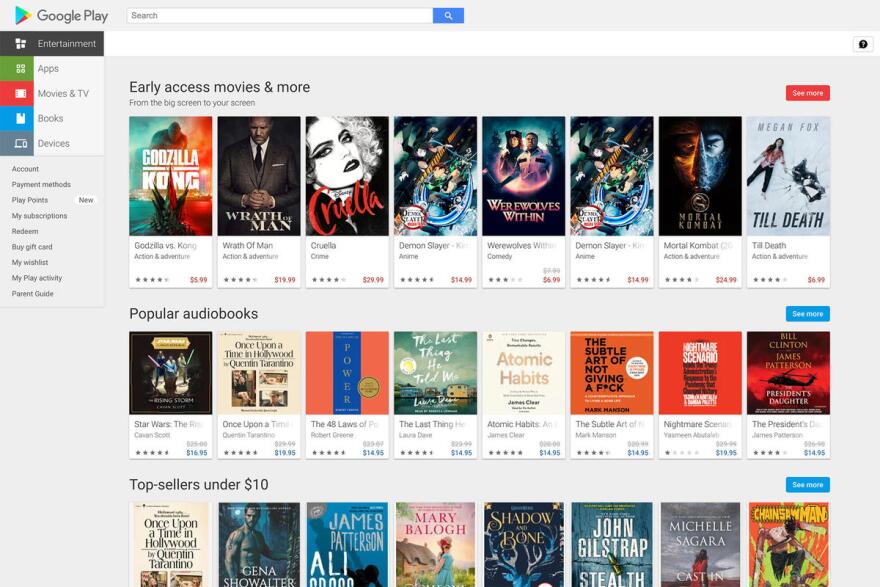Open the blue Books icon
The height and width of the screenshot is (587, 880).
18,119
